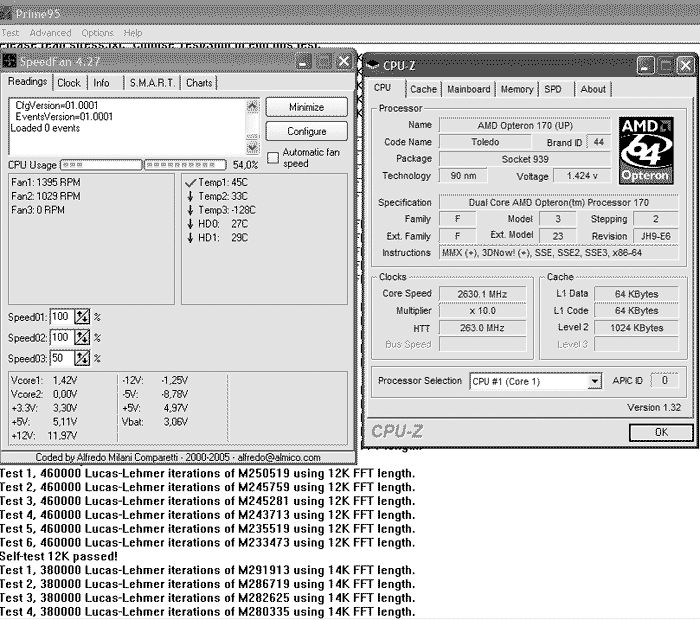Click the SpeedFan log scroll up arrow
The height and width of the screenshot is (620, 700).
coord(252,106)
